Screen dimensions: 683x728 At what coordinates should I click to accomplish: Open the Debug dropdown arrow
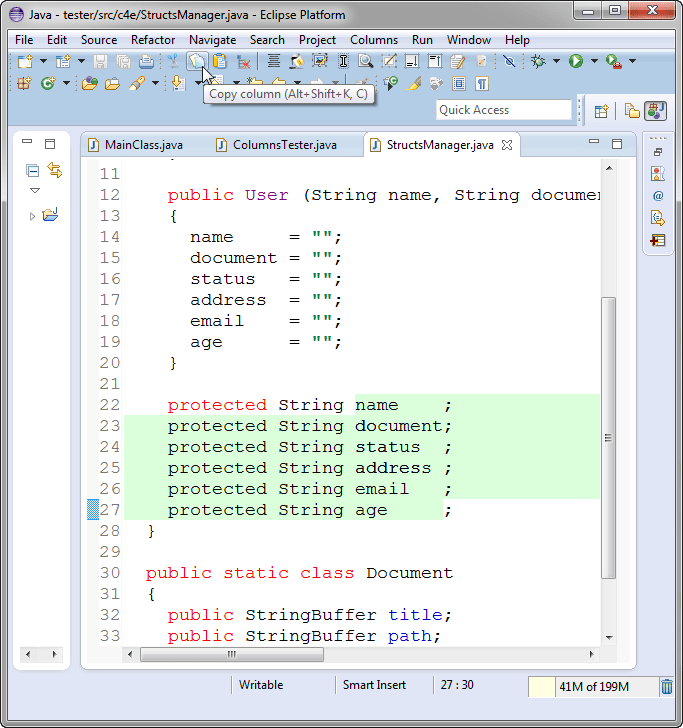click(x=556, y=61)
